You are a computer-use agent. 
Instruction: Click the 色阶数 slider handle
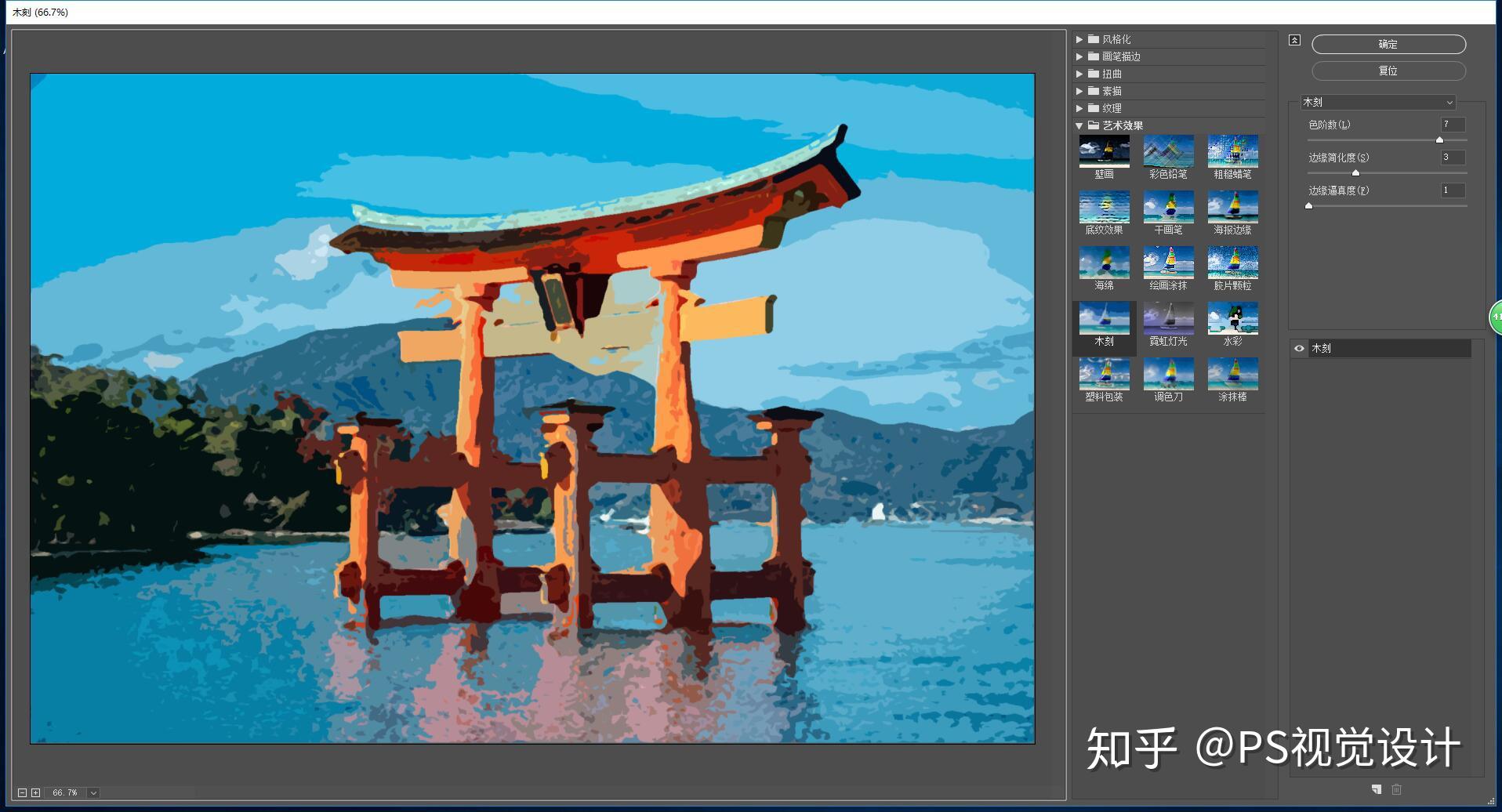[1439, 140]
